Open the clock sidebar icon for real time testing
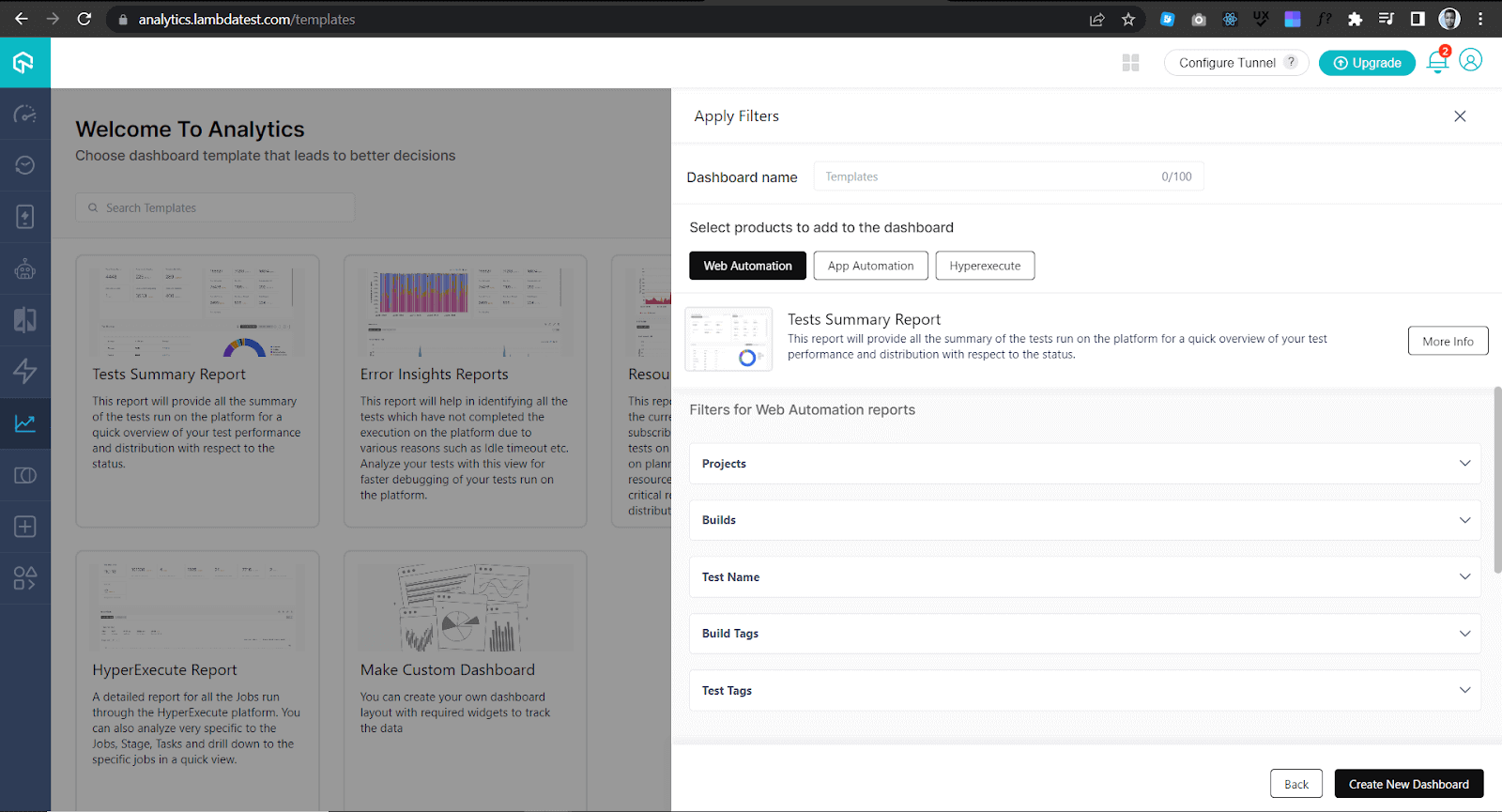The width and height of the screenshot is (1502, 812). click(25, 165)
